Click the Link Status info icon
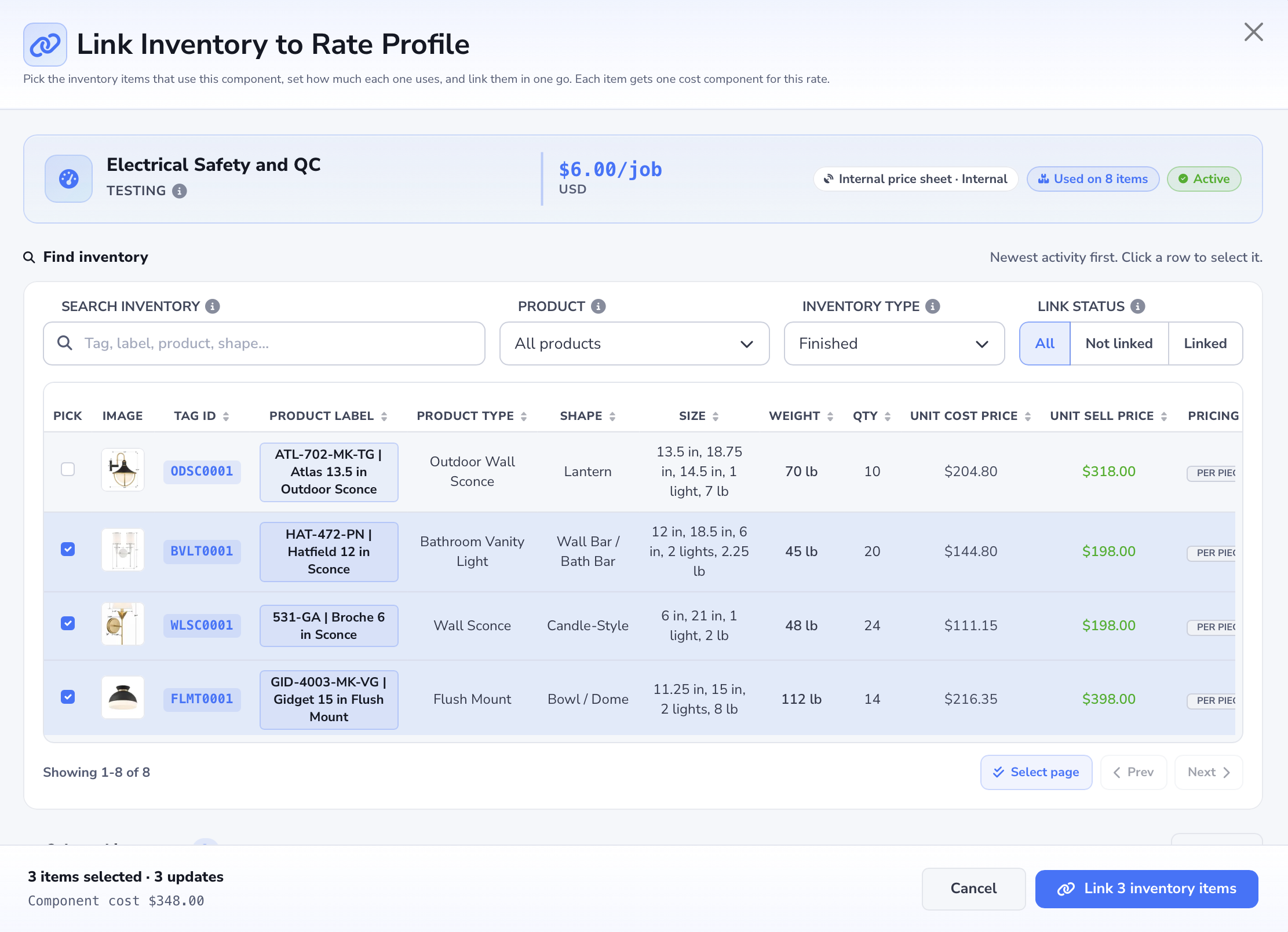1288x932 pixels. (1138, 306)
